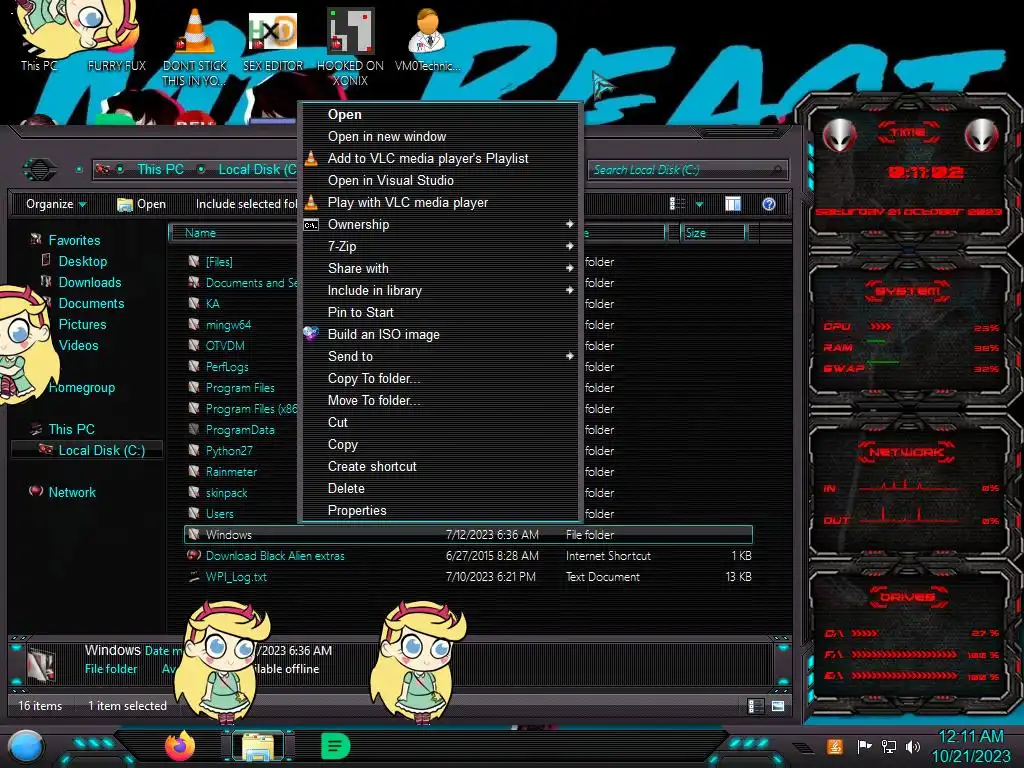The image size is (1024, 768).
Task: Click the Explorer back navigation button
Action: coord(40,170)
